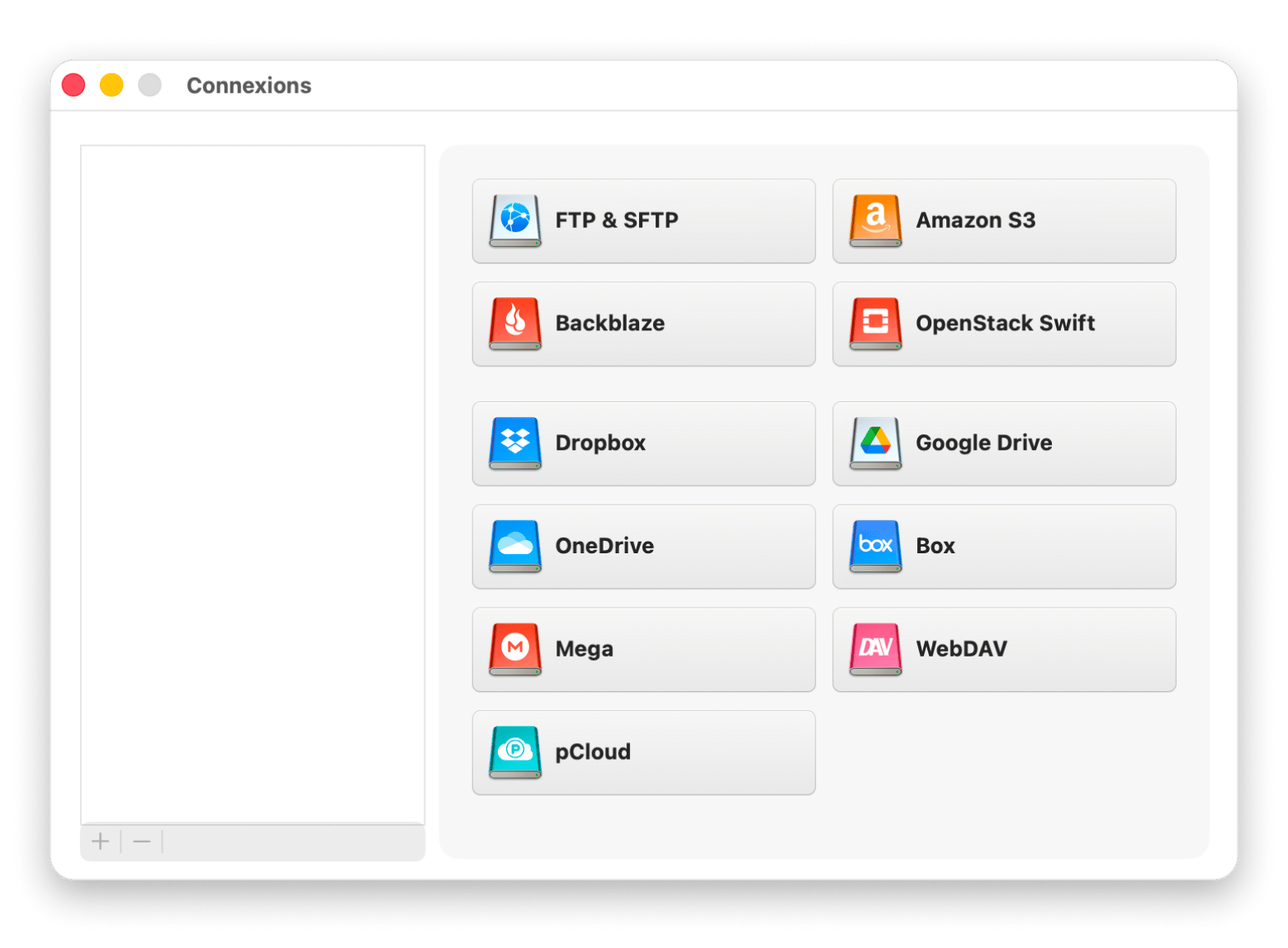
Task: Click the plus button under the connections list
Action: 101,841
